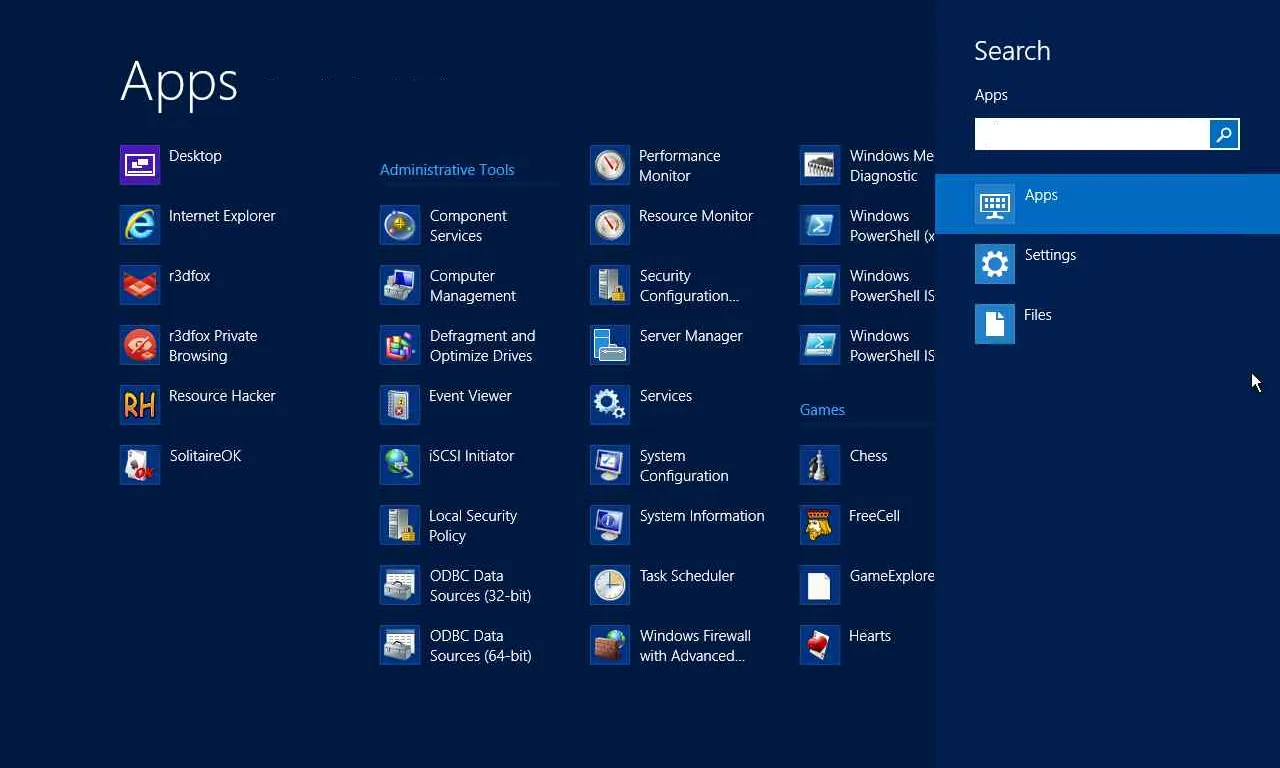Viewport: 1280px width, 768px height.
Task: Open Component Services icon
Action: [x=400, y=225]
